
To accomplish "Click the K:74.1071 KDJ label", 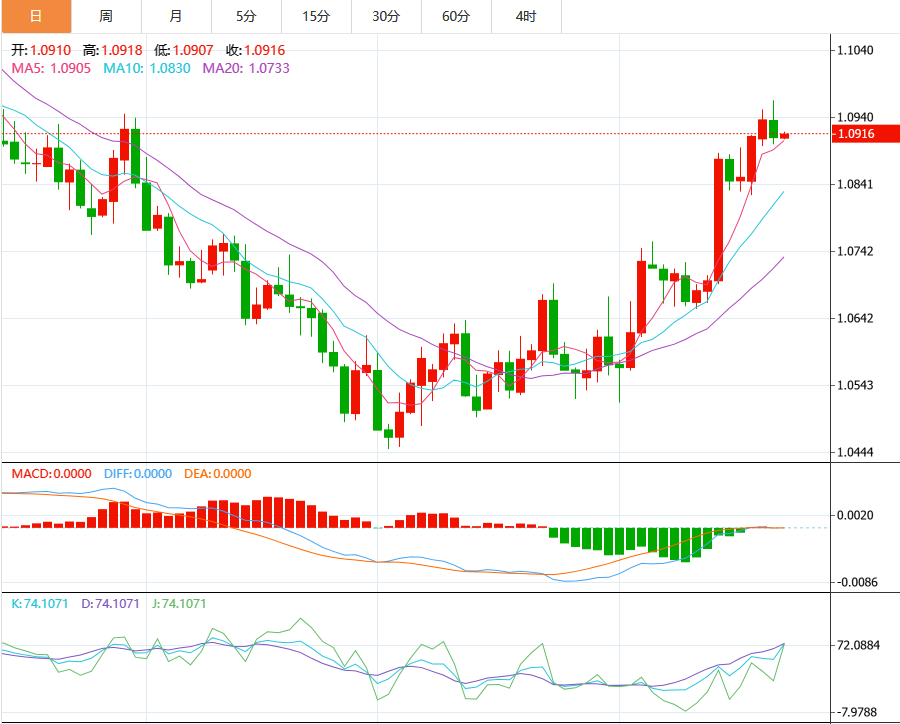I will (x=40, y=604).
